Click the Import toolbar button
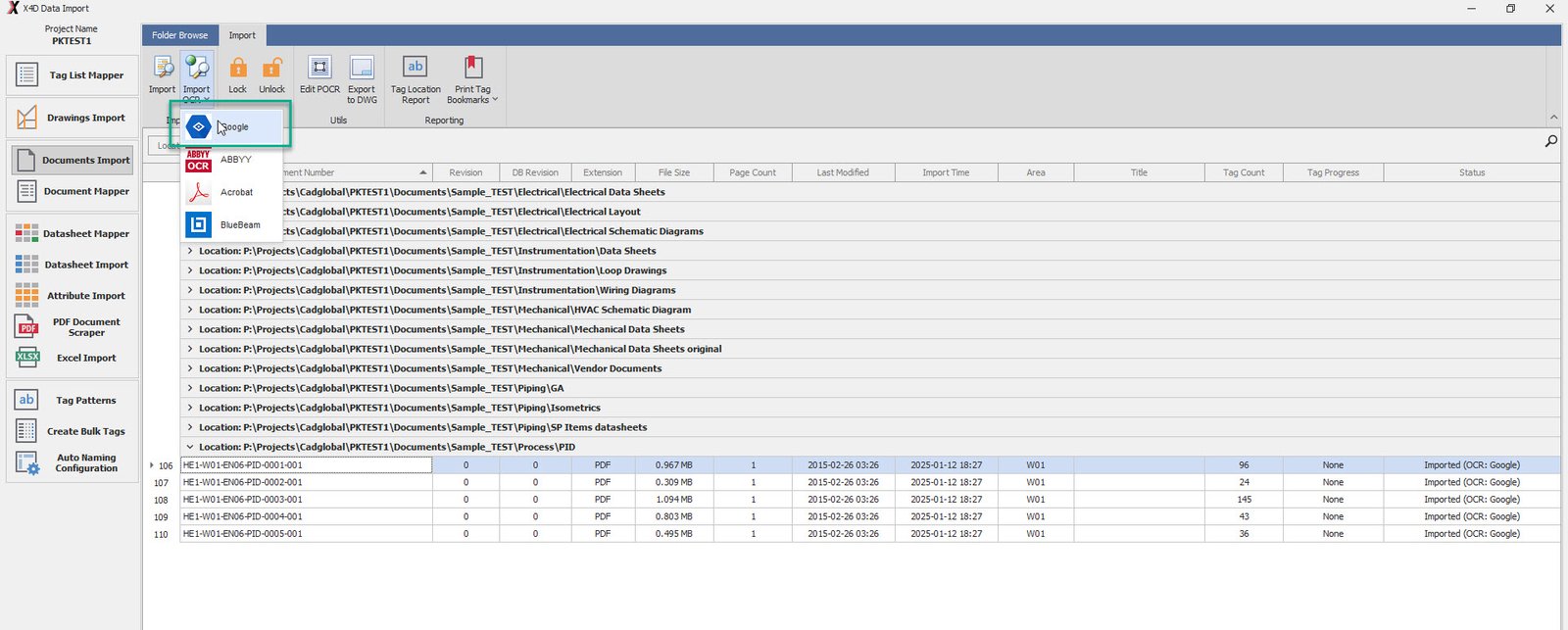Image resolution: width=1568 pixels, height=630 pixels. click(x=162, y=75)
